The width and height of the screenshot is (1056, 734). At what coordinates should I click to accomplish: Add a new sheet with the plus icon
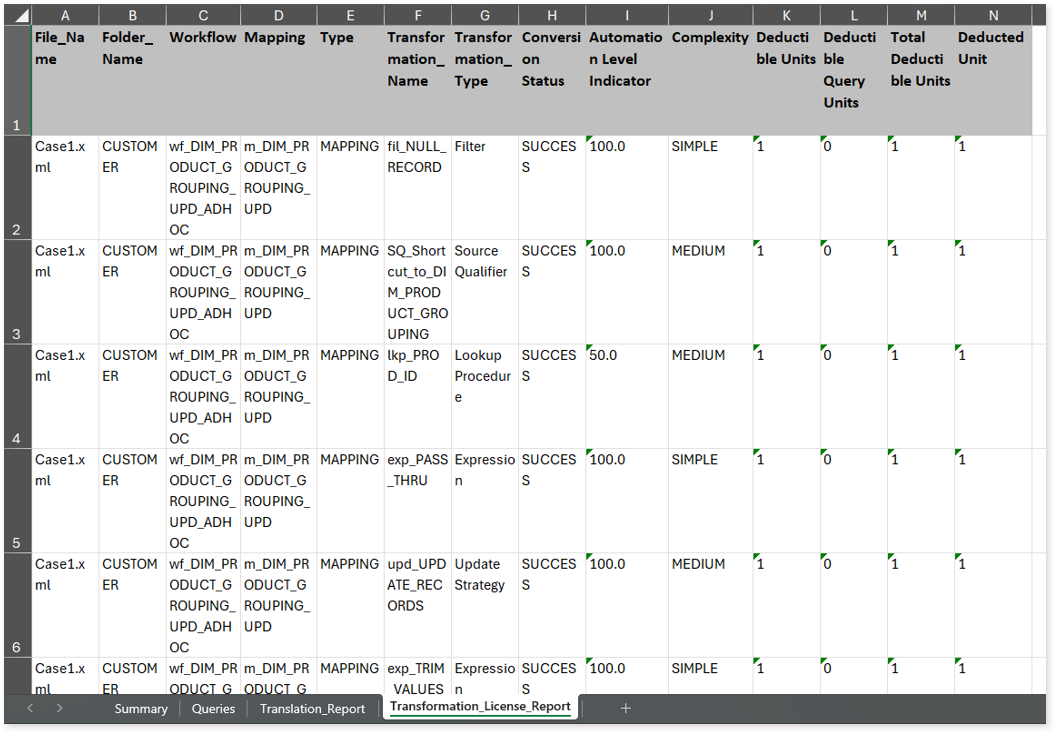[x=626, y=708]
